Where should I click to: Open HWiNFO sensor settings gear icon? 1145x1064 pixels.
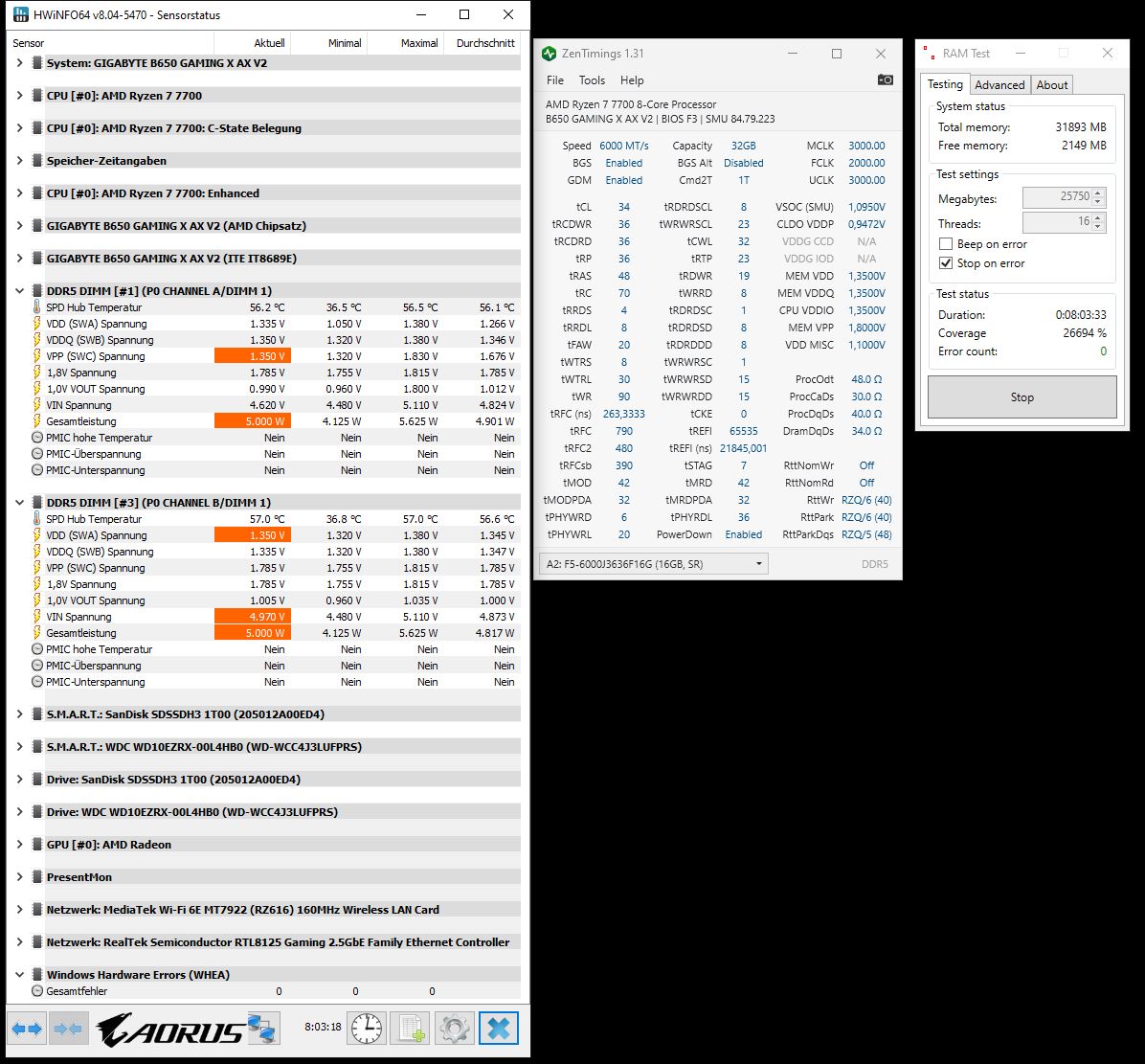pos(454,1029)
